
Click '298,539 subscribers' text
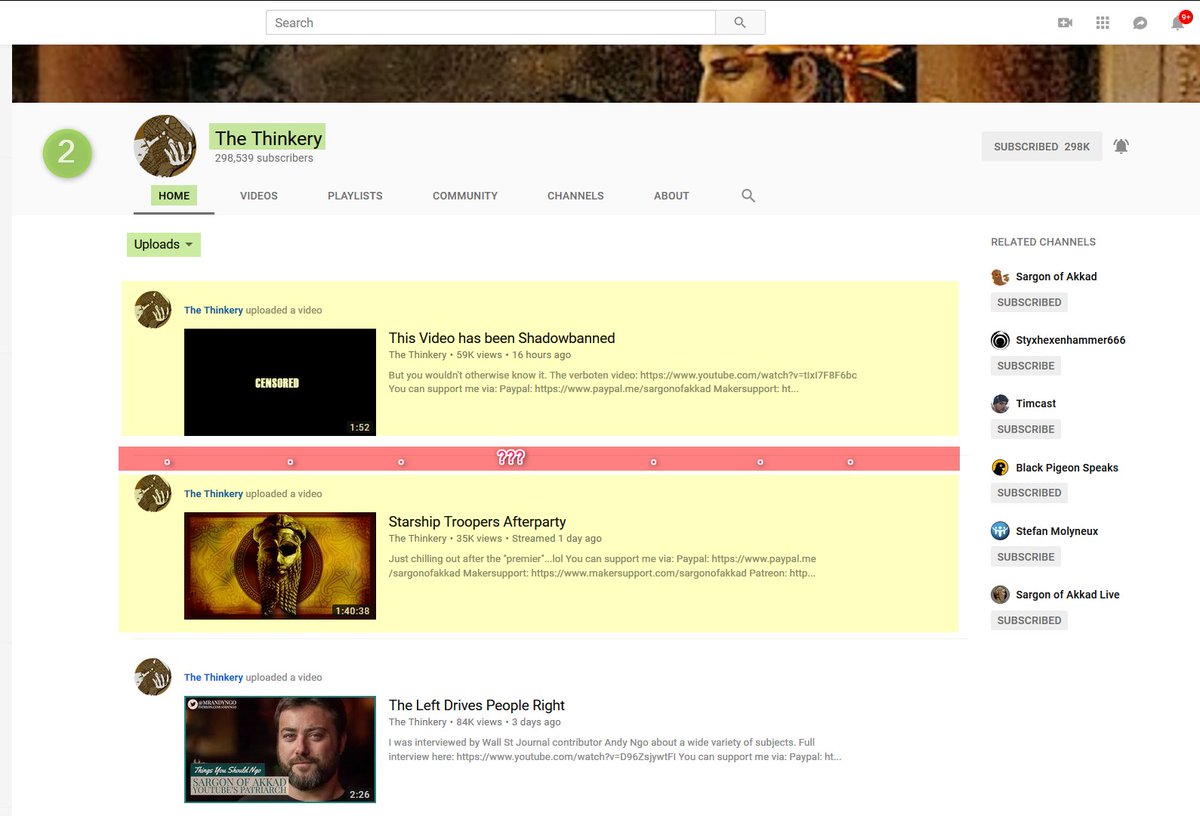coord(264,158)
